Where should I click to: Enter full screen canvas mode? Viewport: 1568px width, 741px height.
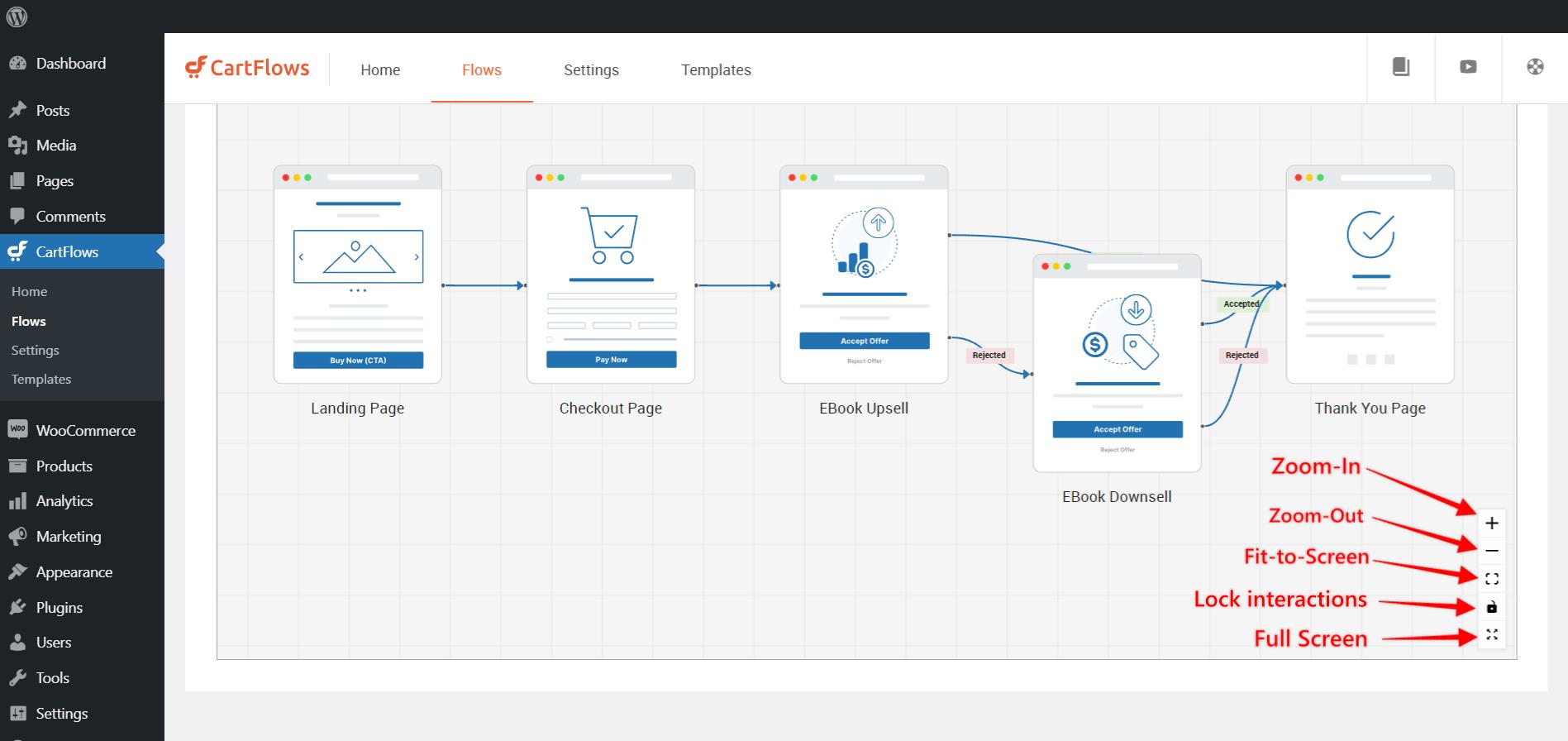tap(1491, 635)
